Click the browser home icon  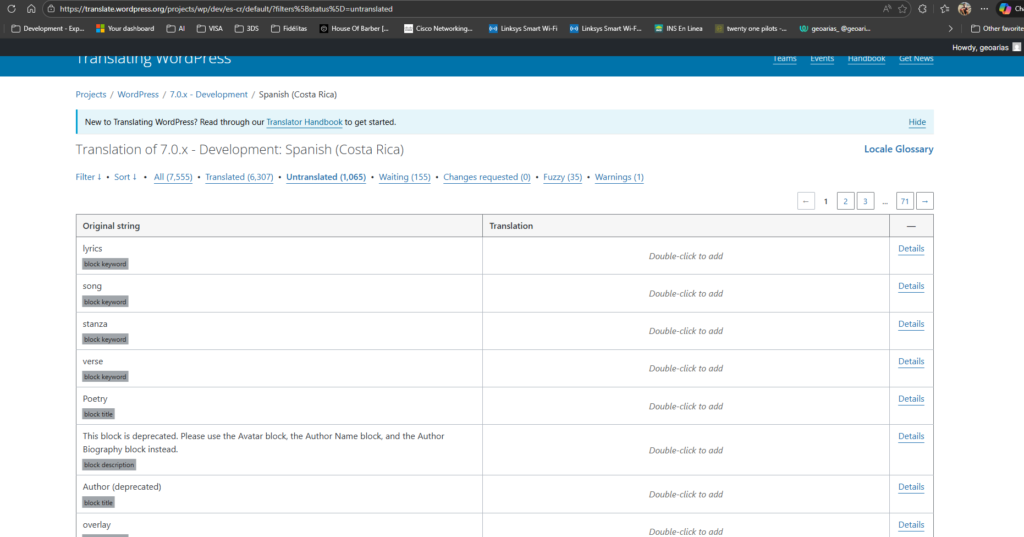coord(31,8)
